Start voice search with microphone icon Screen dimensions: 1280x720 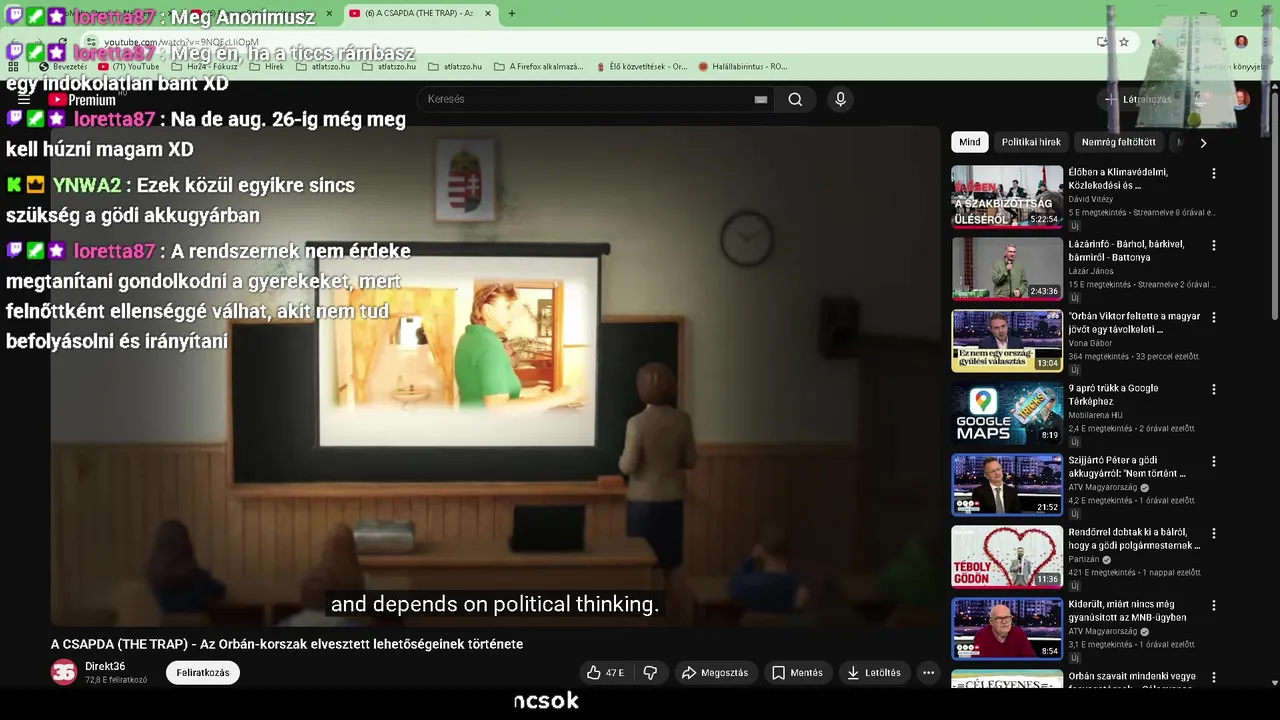pyautogui.click(x=840, y=99)
